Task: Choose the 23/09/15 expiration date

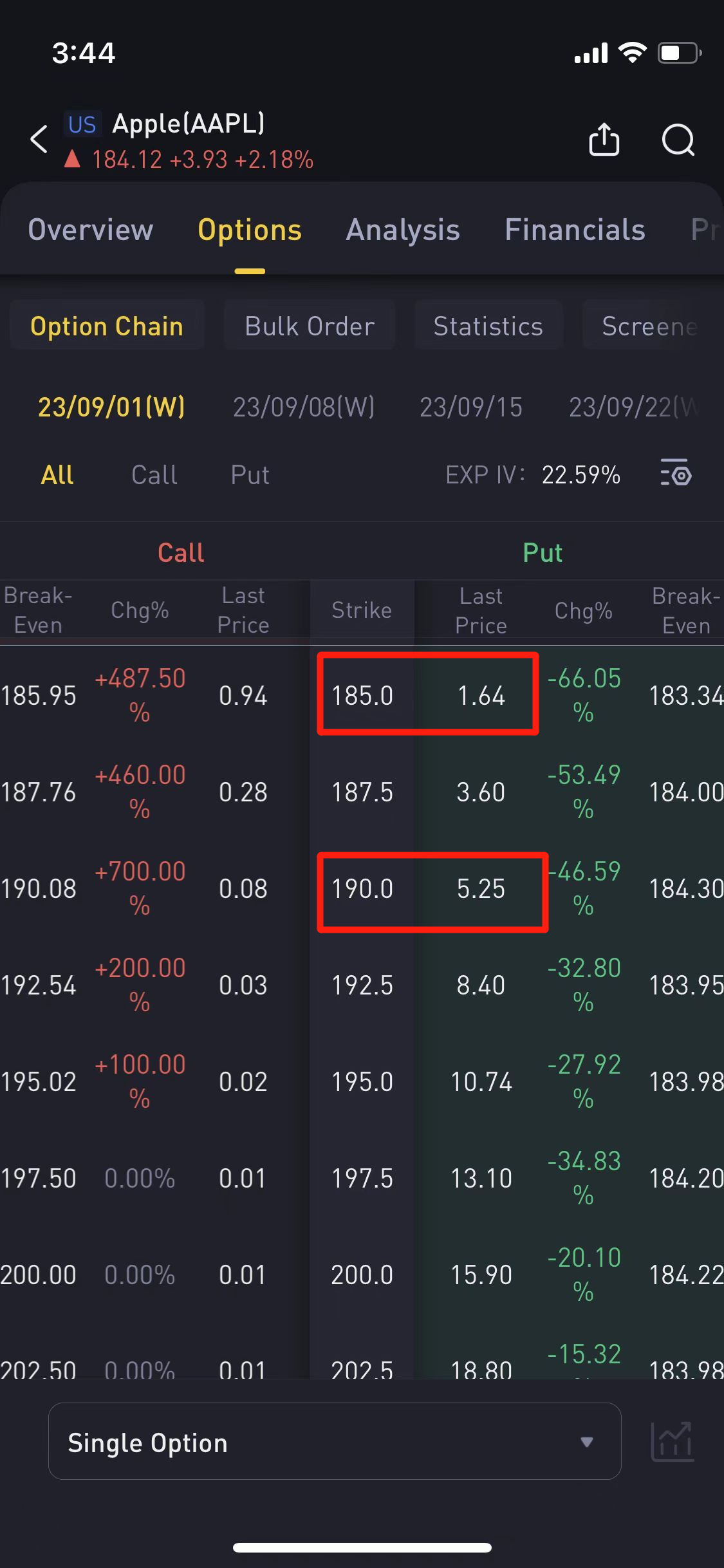Action: pos(471,407)
